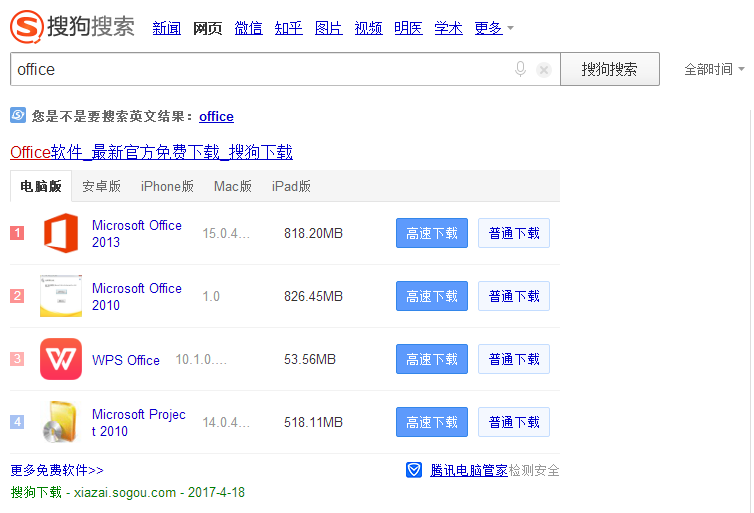Open the Microsoft Office 2010 link
The height and width of the screenshot is (513, 754).
point(137,297)
